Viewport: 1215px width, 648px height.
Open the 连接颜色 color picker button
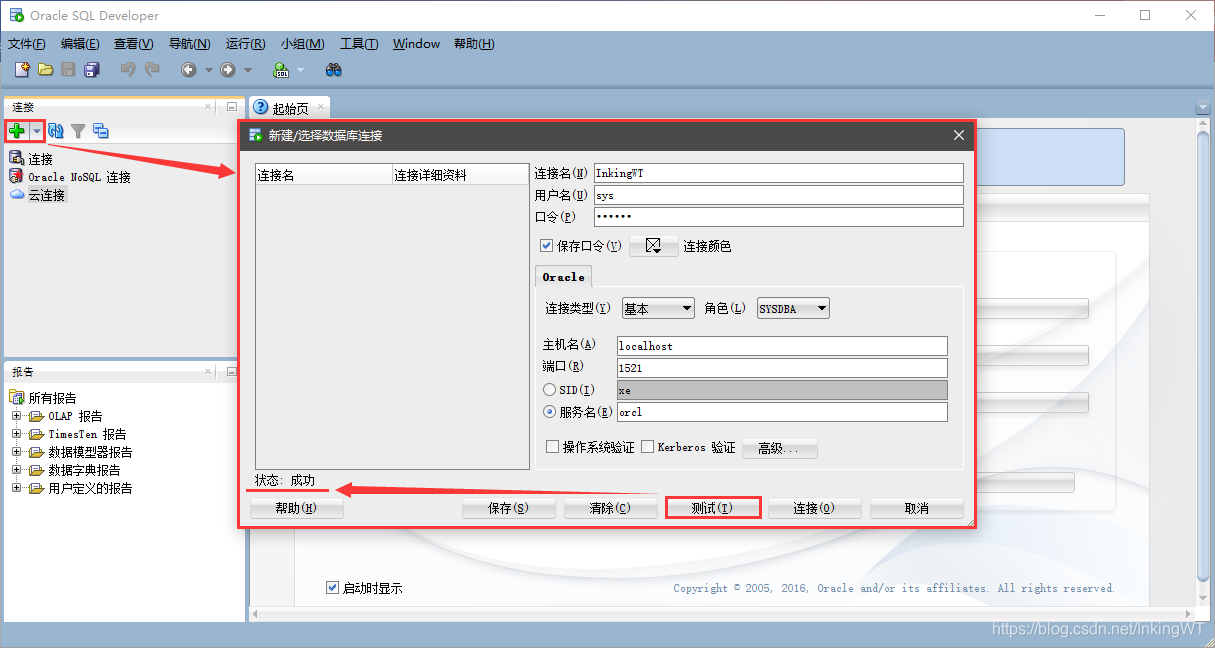click(x=654, y=246)
